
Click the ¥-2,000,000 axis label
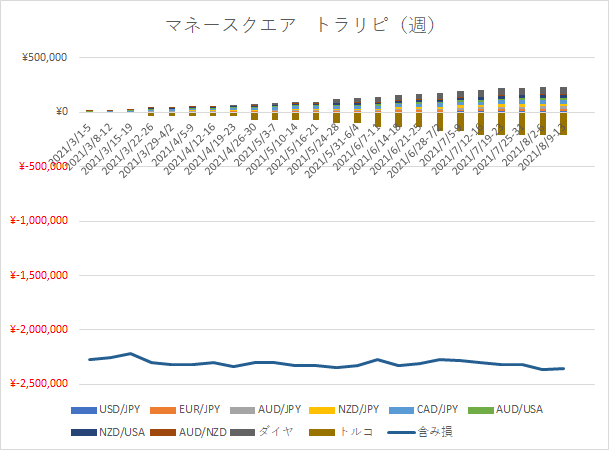click(x=39, y=329)
